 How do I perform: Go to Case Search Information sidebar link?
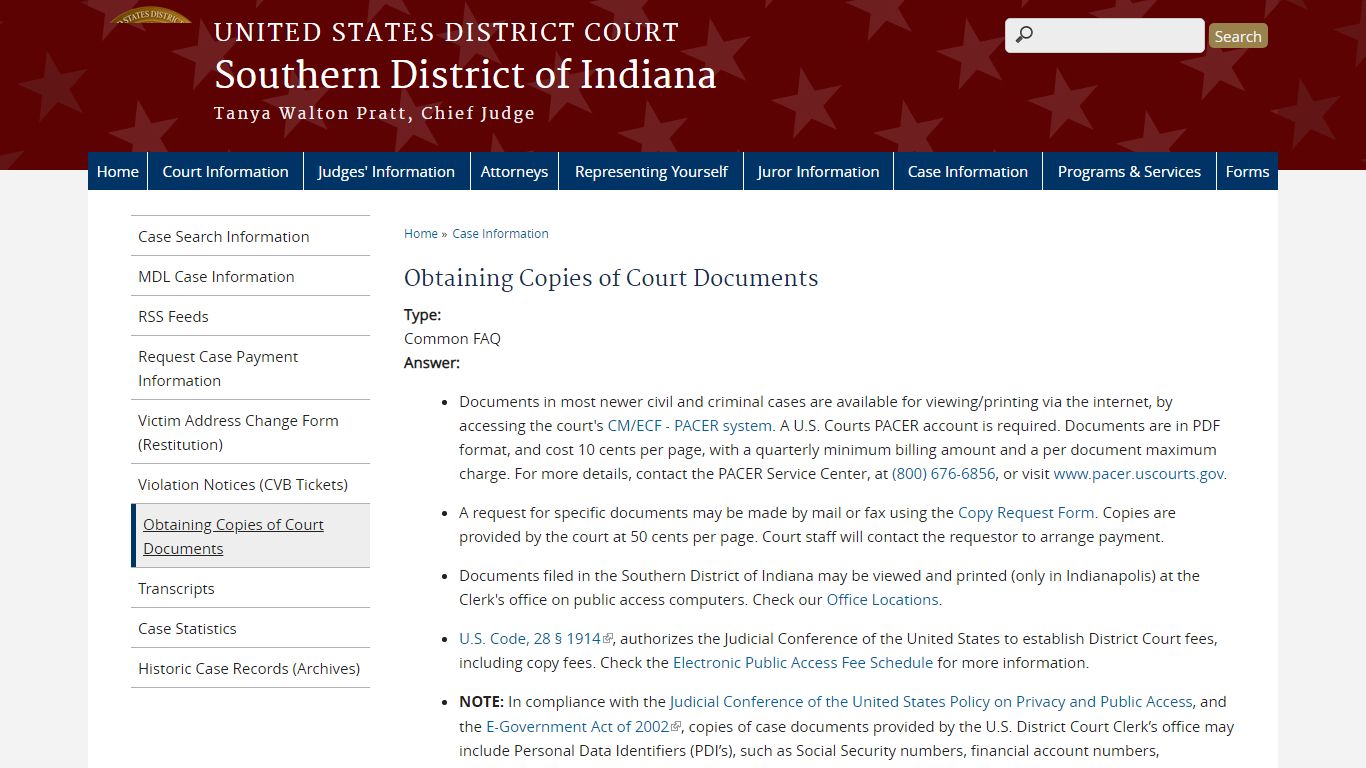(x=250, y=236)
